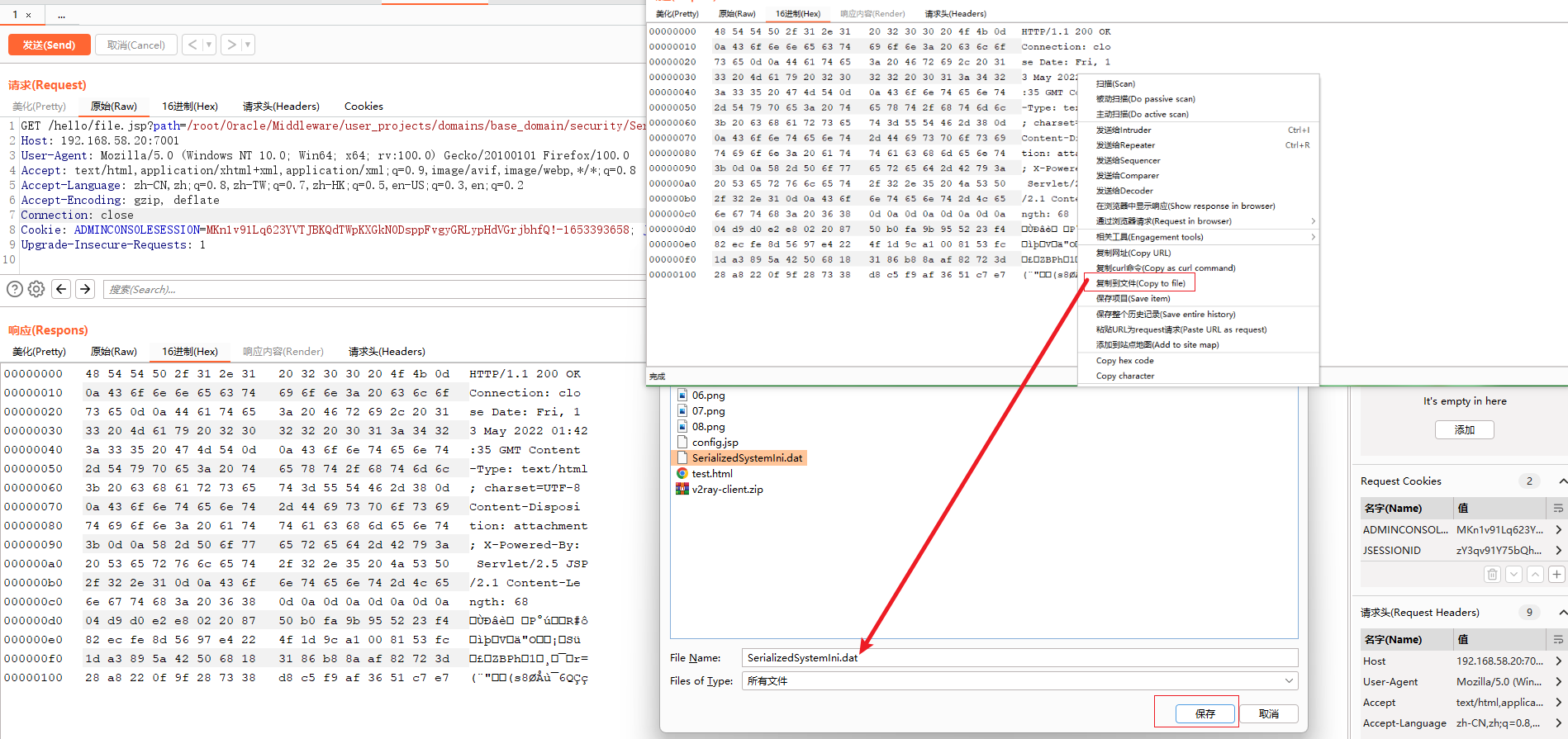1568x739 pixels.
Task: Go back in request history
Action: pos(192,45)
